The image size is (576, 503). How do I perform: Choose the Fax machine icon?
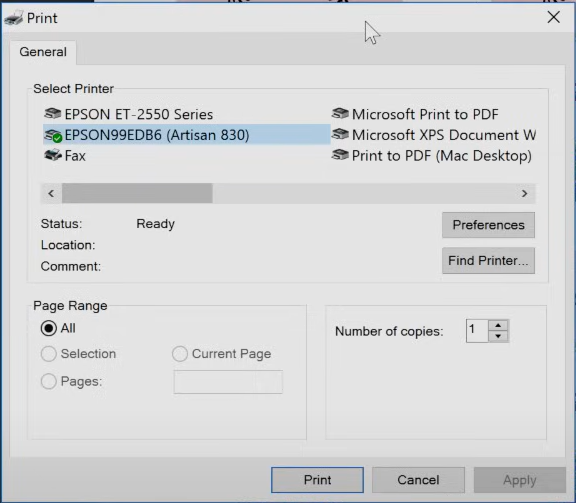(x=53, y=155)
